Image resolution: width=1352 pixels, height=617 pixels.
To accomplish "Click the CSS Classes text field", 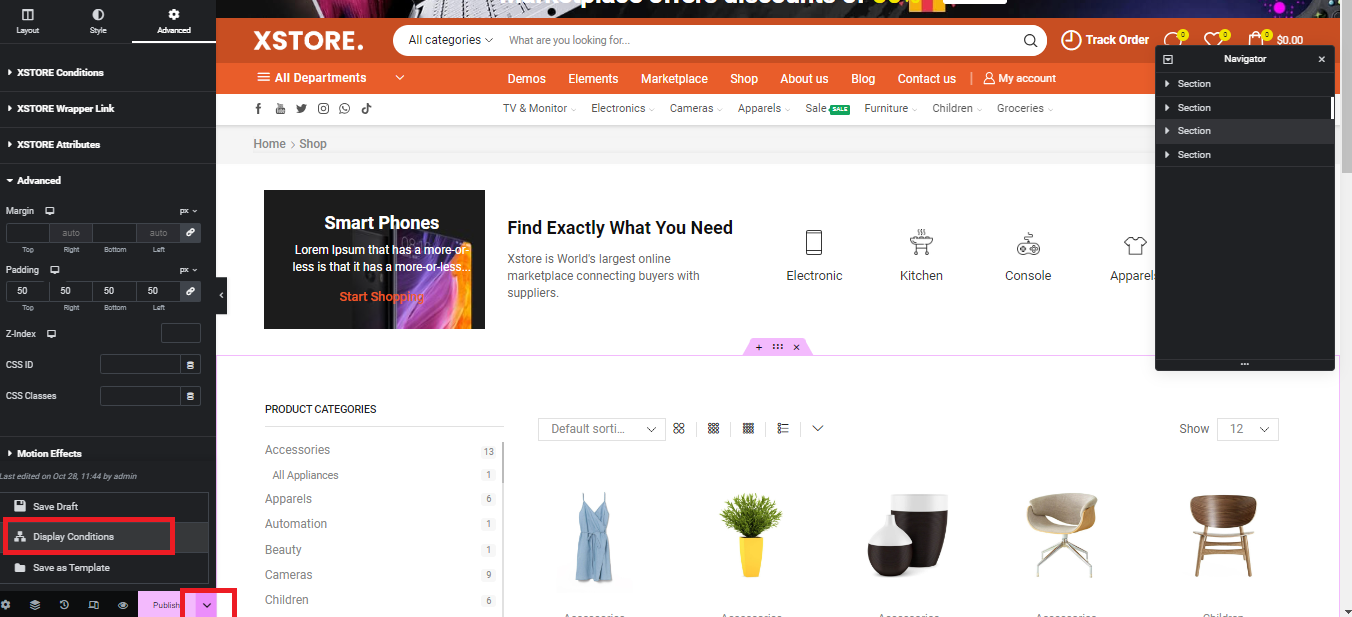I will (140, 396).
